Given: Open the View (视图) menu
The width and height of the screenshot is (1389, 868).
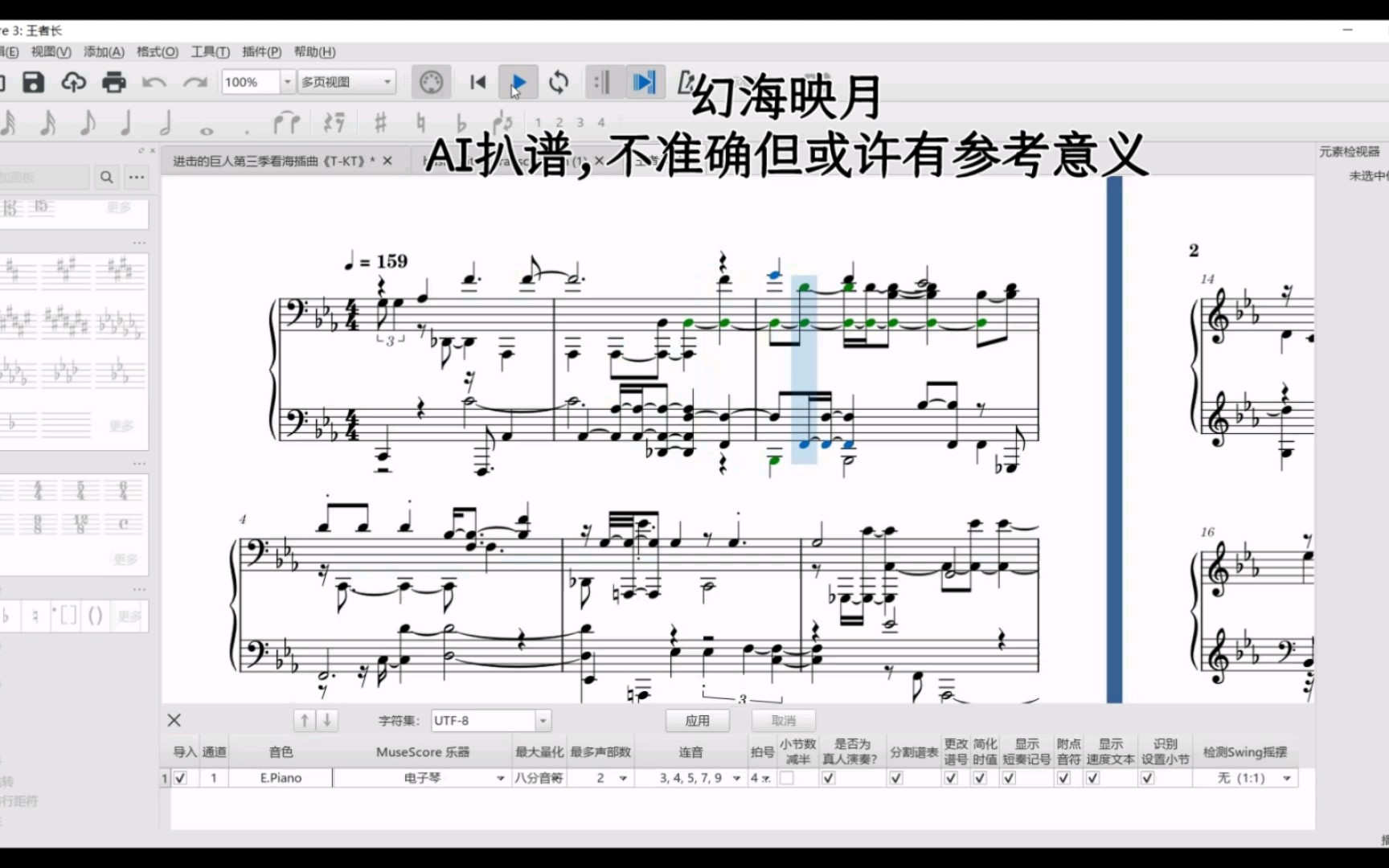Looking at the screenshot, I should [x=51, y=51].
